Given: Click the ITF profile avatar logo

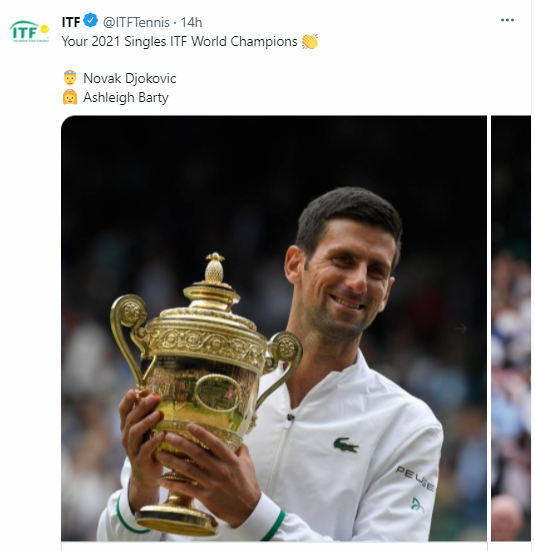Looking at the screenshot, I should 30,31.
